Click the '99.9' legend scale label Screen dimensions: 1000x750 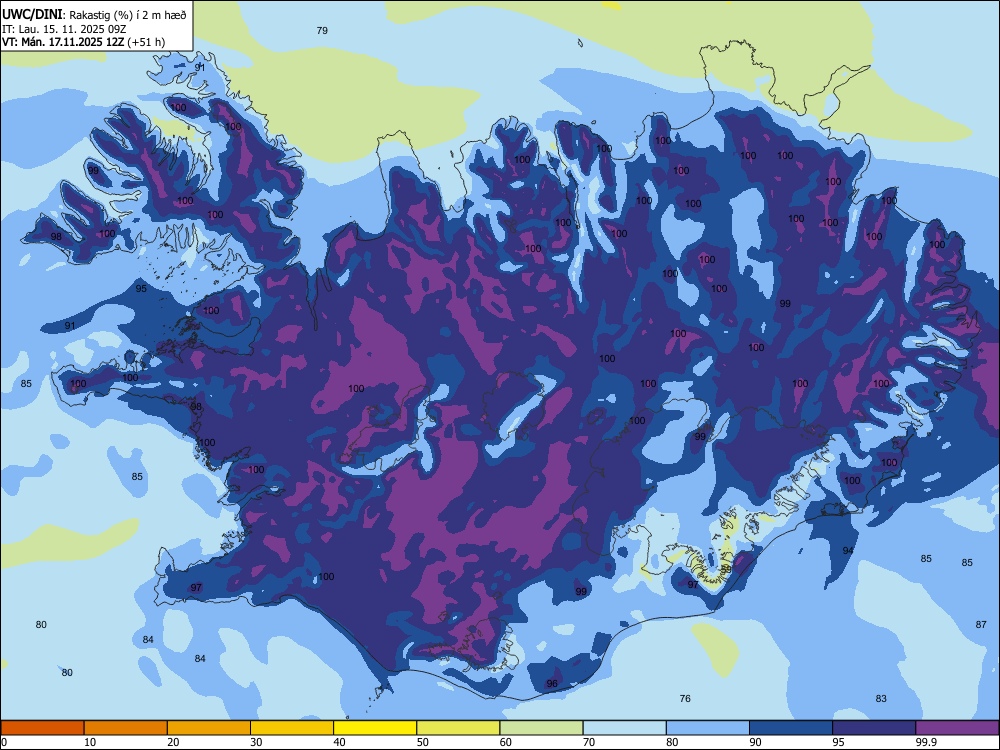coord(926,742)
